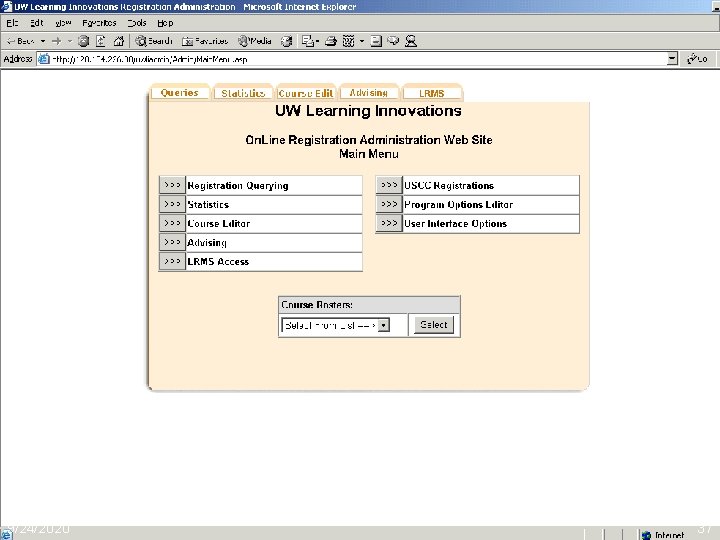Open the Search toolbar button
This screenshot has height=540, width=720.
click(x=154, y=41)
